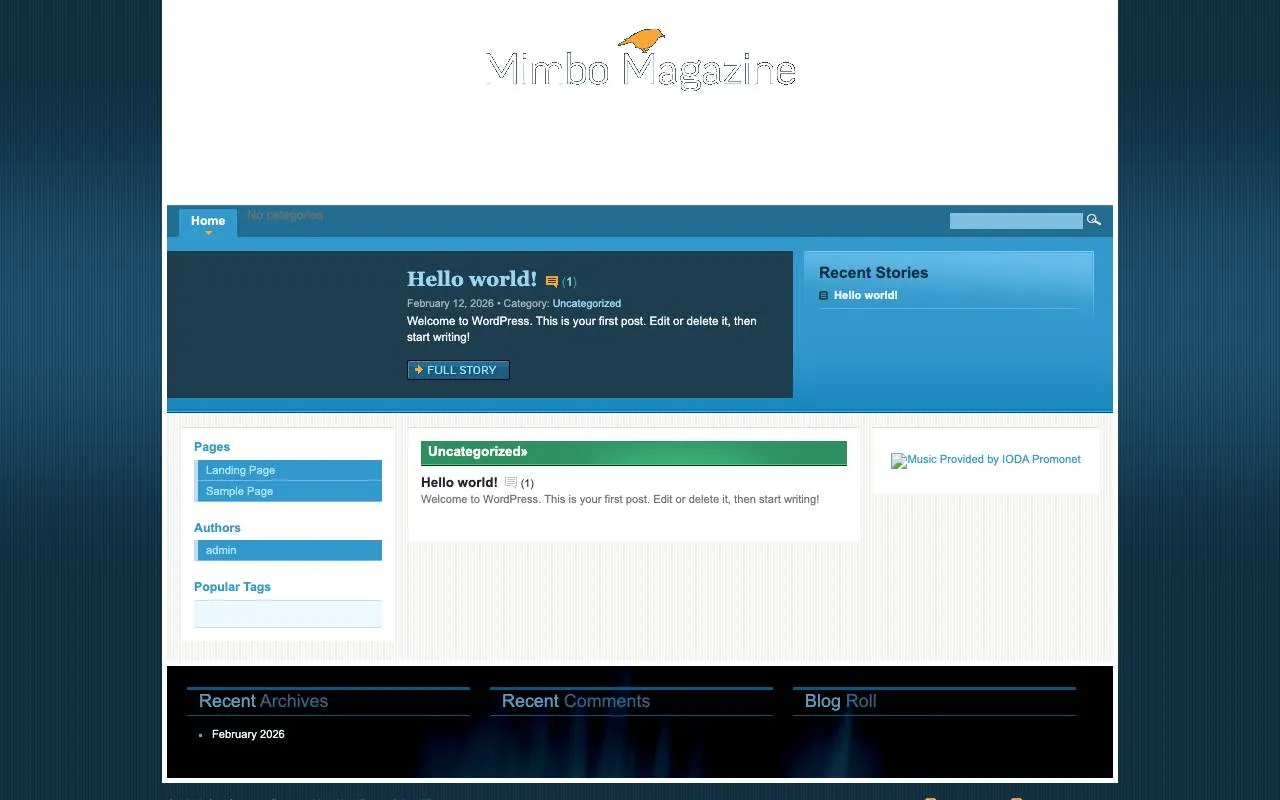Click the FULL STORY button
Image resolution: width=1280 pixels, height=800 pixels.
(458, 370)
